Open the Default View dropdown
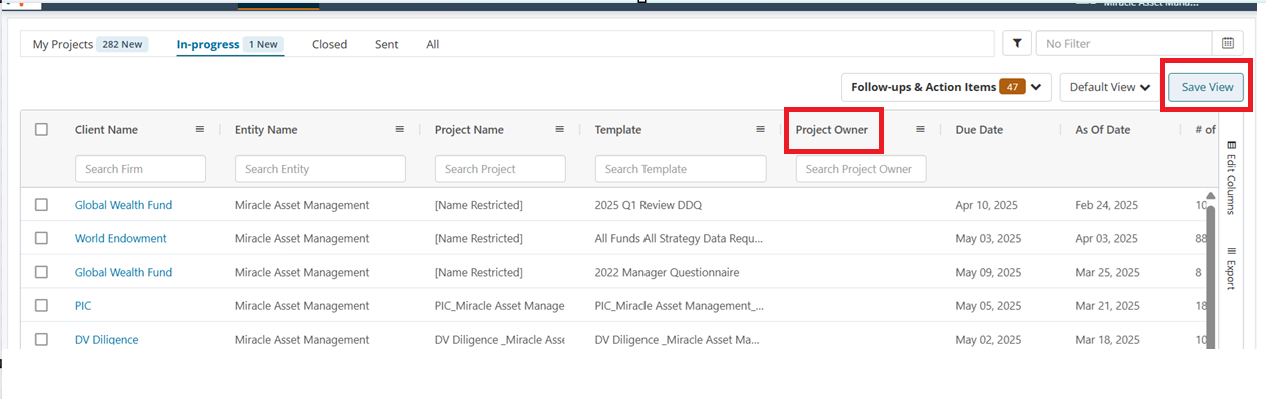Screen dimensions: 1266x399 (1110, 87)
